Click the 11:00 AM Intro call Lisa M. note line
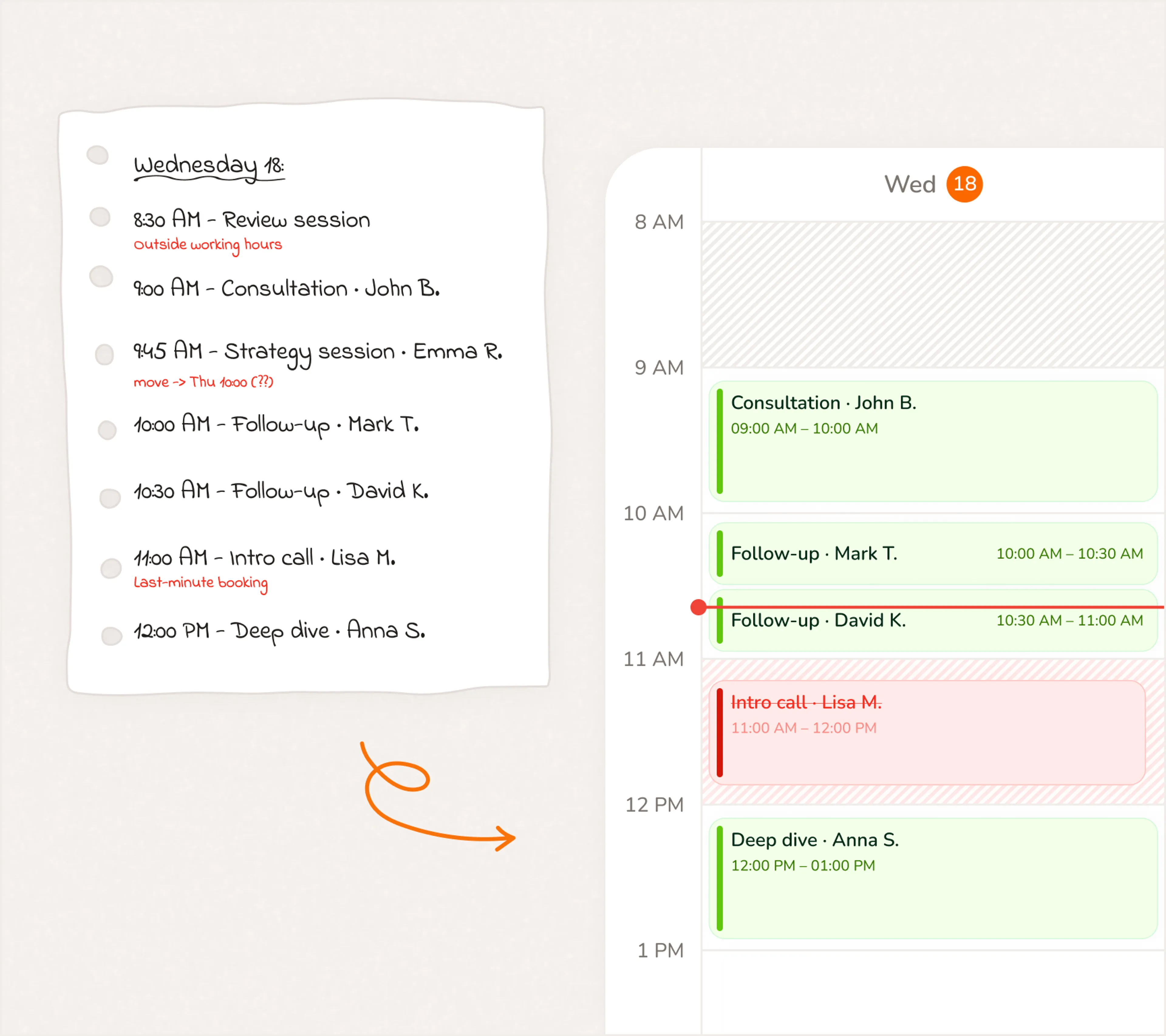The image size is (1166, 1036). point(264,557)
